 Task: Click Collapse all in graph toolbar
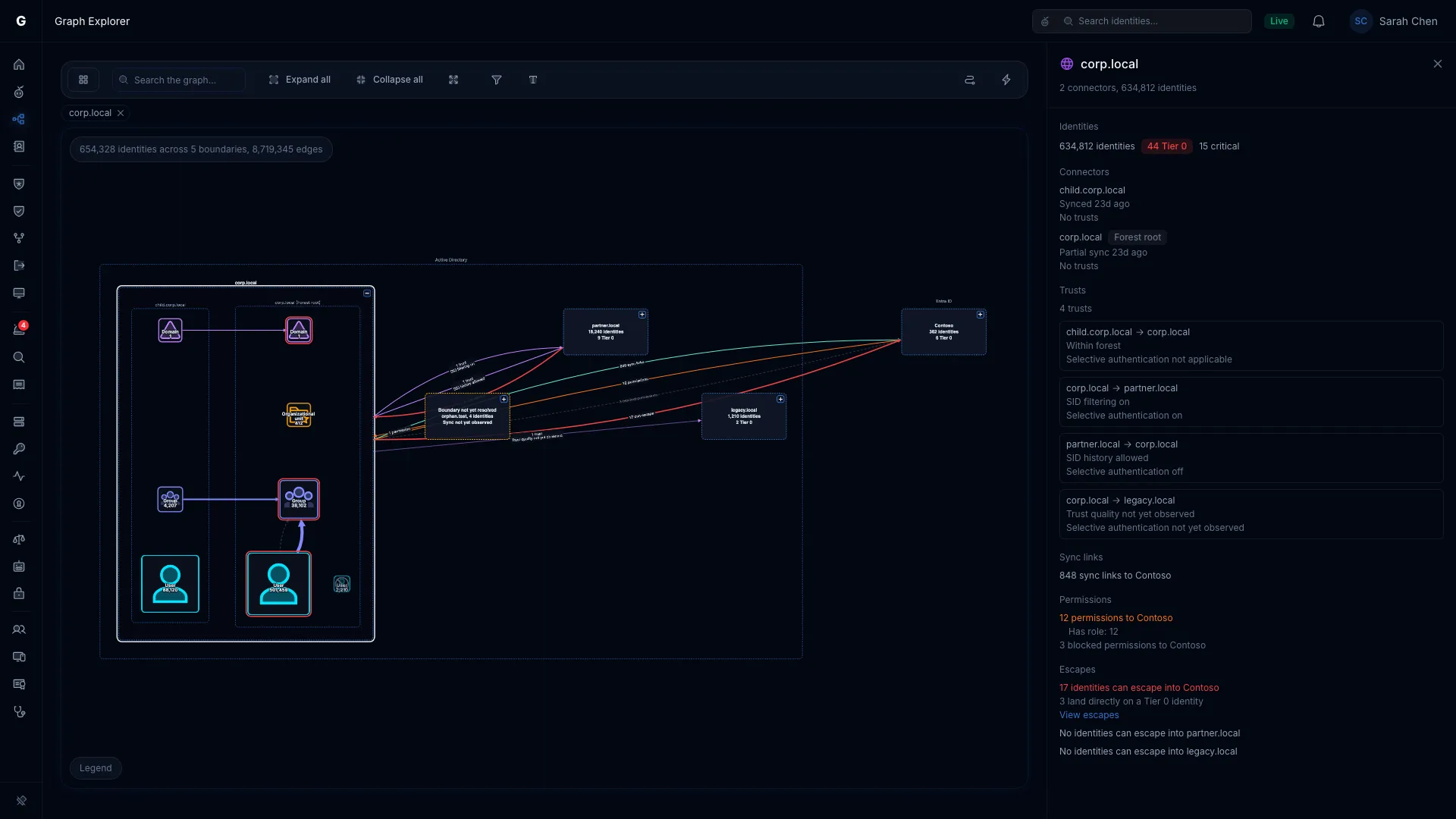tap(389, 80)
